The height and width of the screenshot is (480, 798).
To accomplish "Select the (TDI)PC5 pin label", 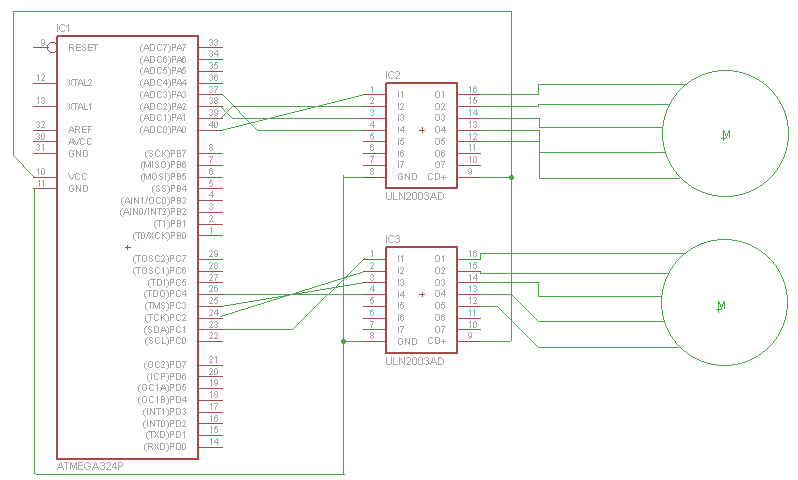I will 167,283.
